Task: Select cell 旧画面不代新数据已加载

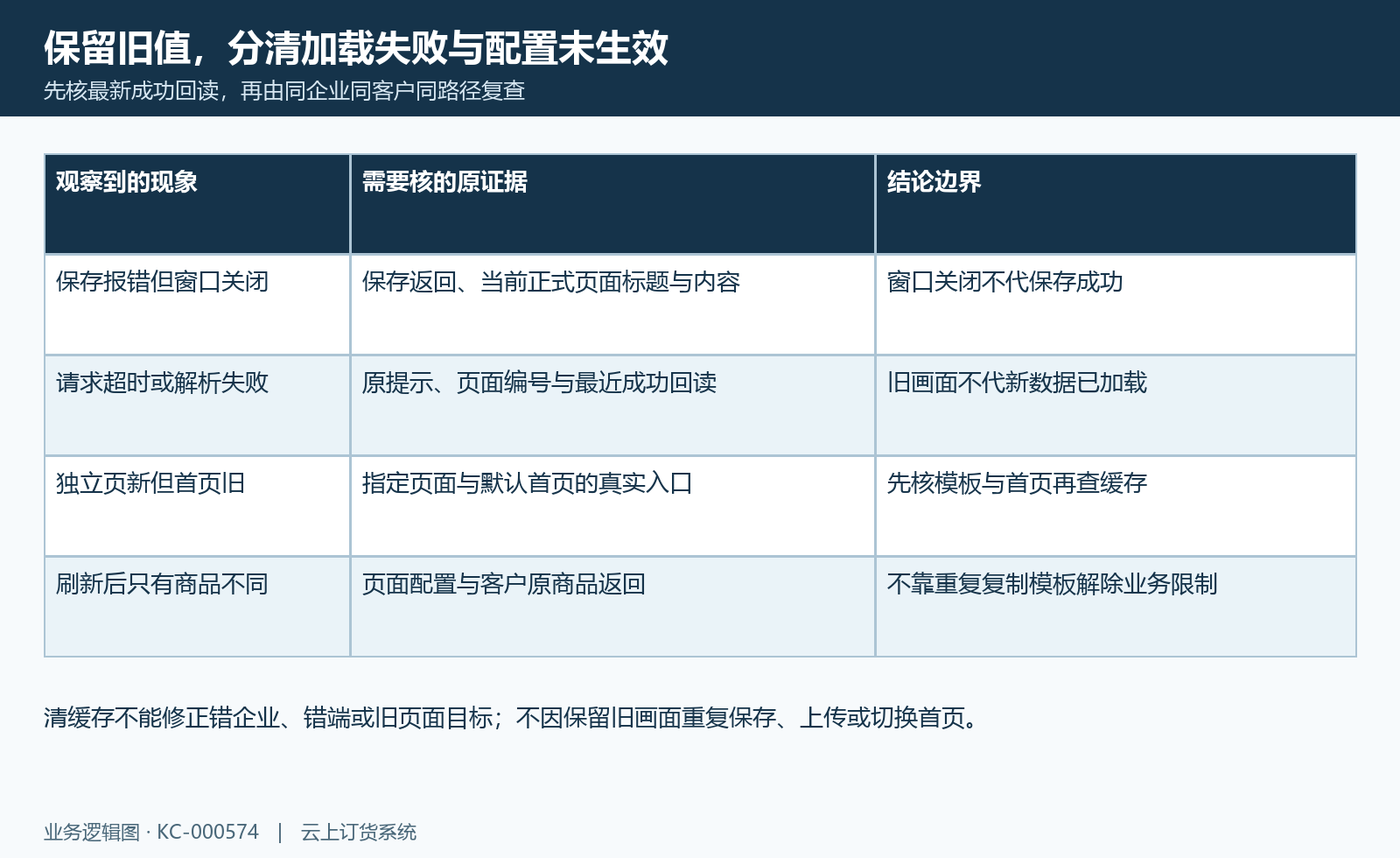Action: pyautogui.click(x=1116, y=405)
